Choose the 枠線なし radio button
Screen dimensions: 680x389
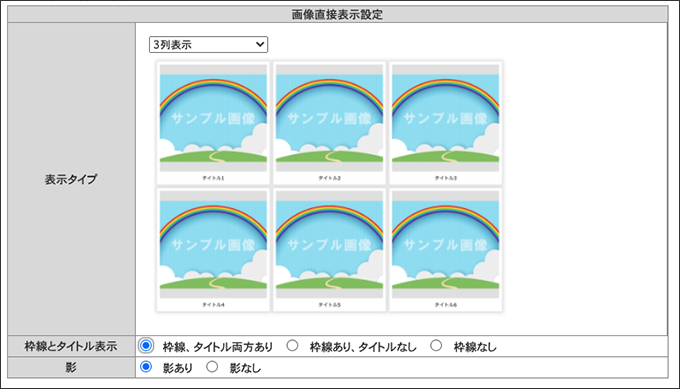436,346
